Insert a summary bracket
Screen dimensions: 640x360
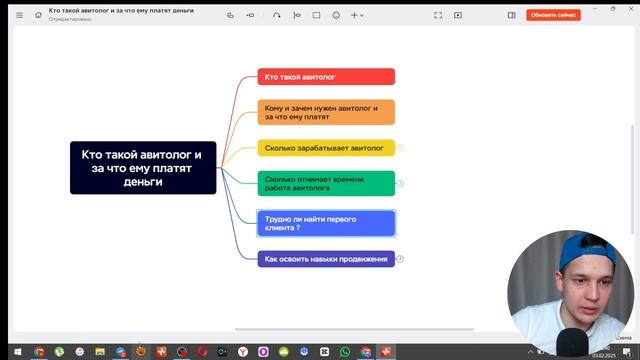point(297,15)
